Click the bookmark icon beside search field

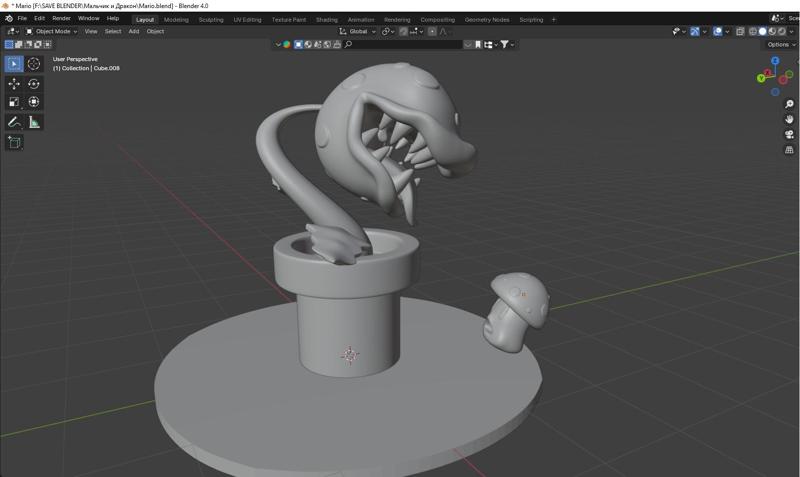click(x=478, y=45)
